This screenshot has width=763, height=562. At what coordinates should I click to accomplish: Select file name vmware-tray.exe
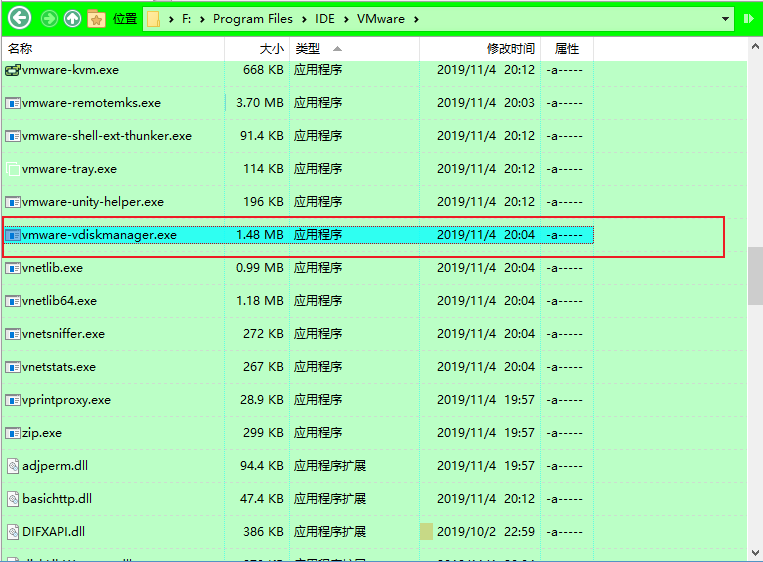[x=69, y=169]
